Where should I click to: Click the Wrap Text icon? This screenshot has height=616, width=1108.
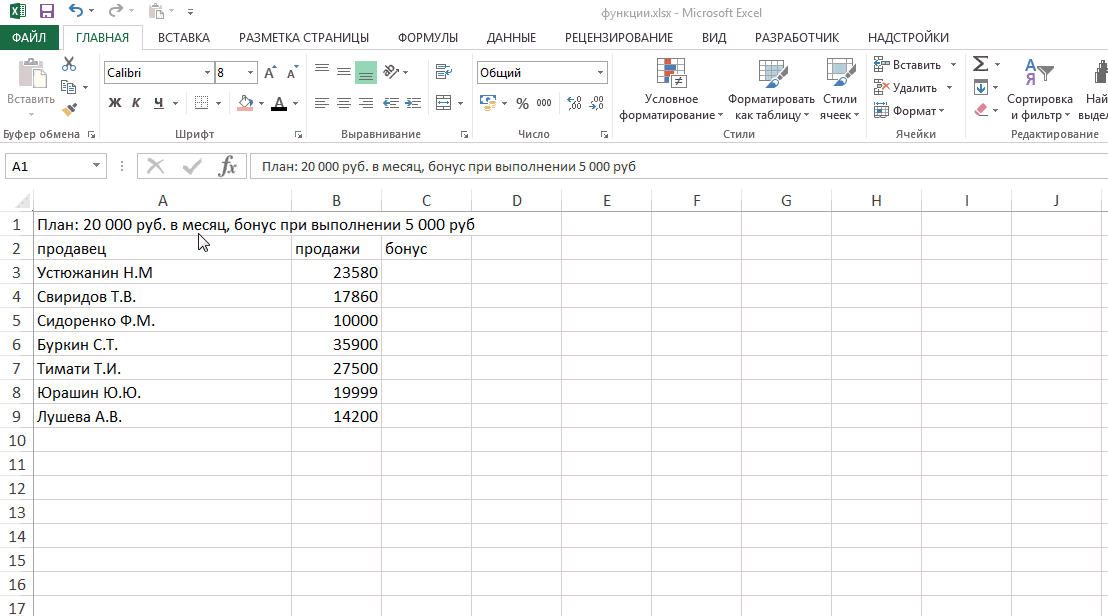[442, 72]
